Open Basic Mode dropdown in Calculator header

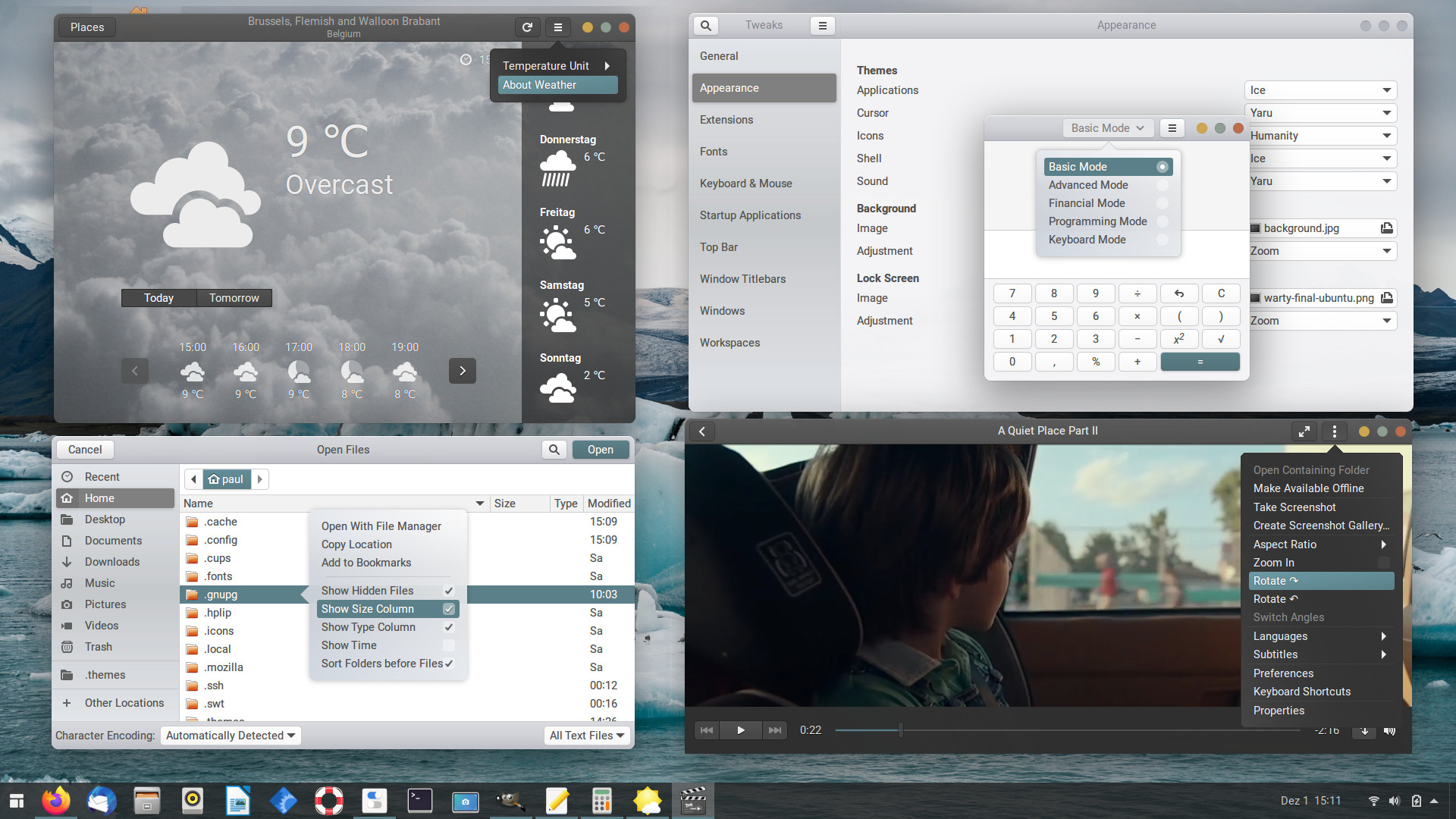(1108, 128)
